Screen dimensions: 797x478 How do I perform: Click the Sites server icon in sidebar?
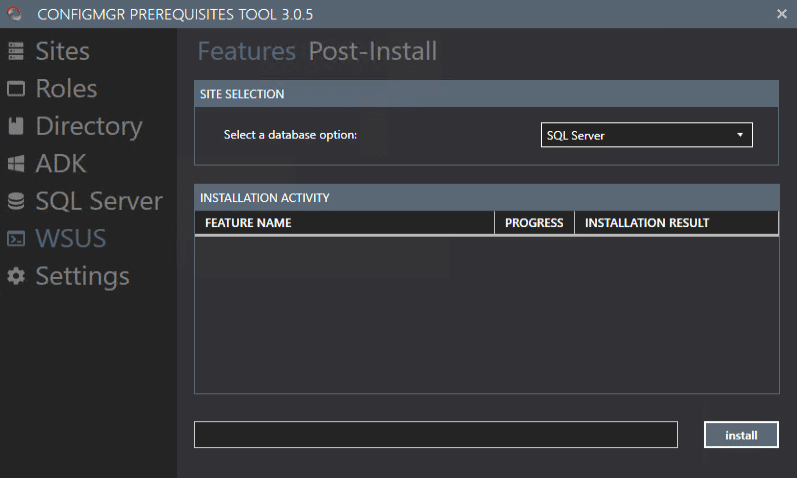pyautogui.click(x=16, y=52)
